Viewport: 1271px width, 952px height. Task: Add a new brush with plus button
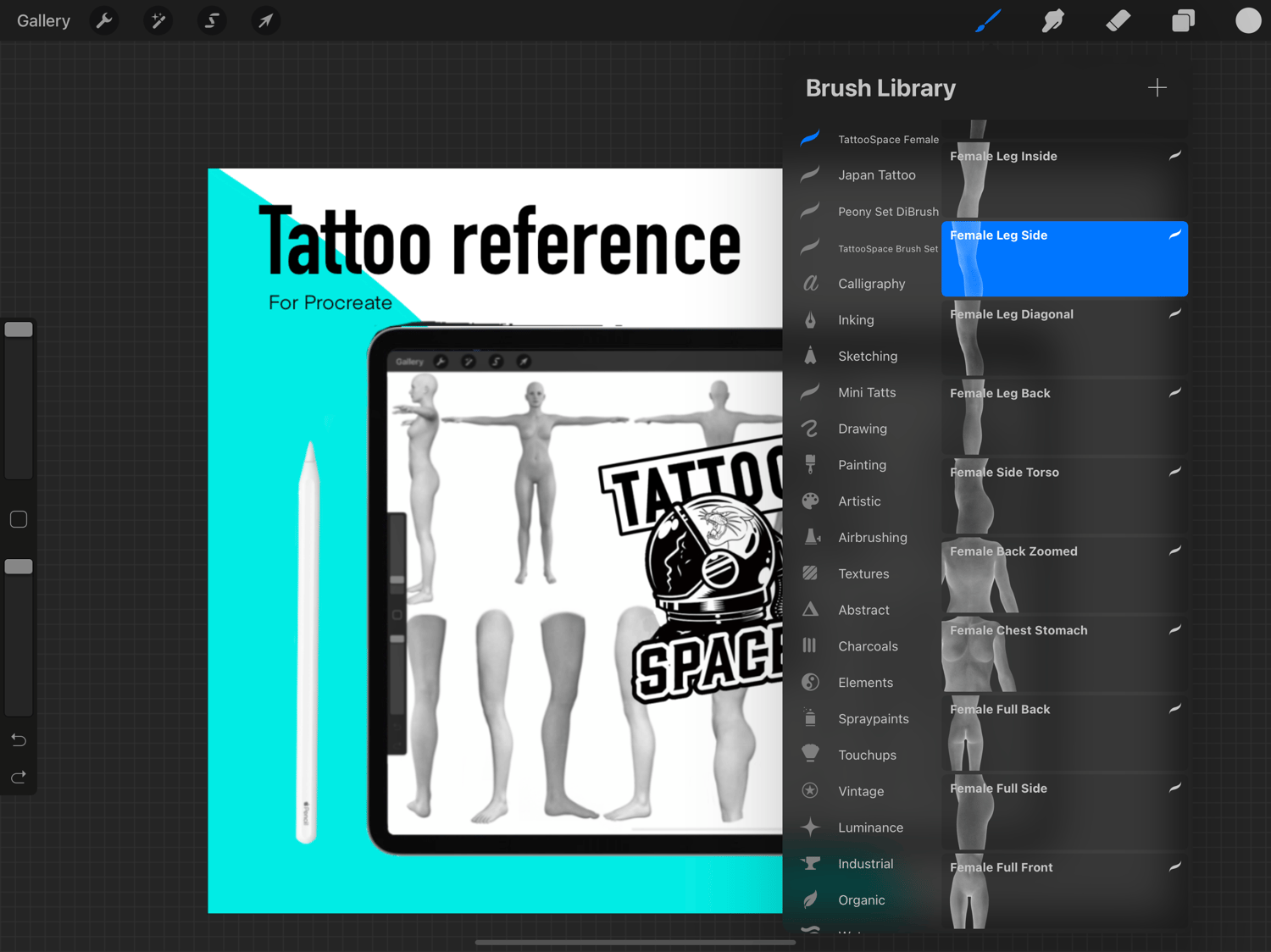(x=1157, y=87)
